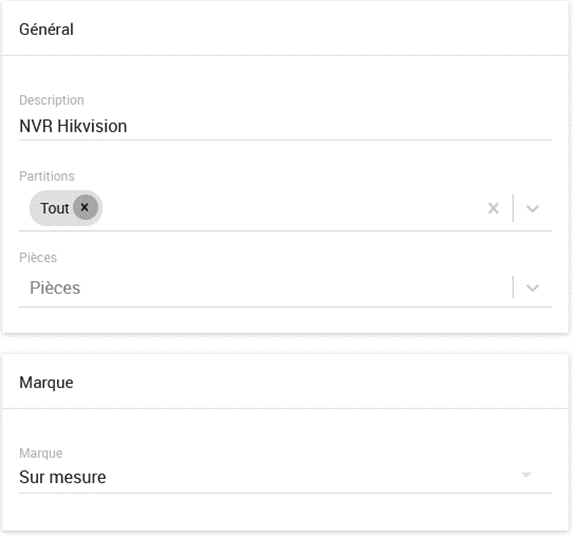Expand the Partitions dropdown chevron

[x=532, y=209]
